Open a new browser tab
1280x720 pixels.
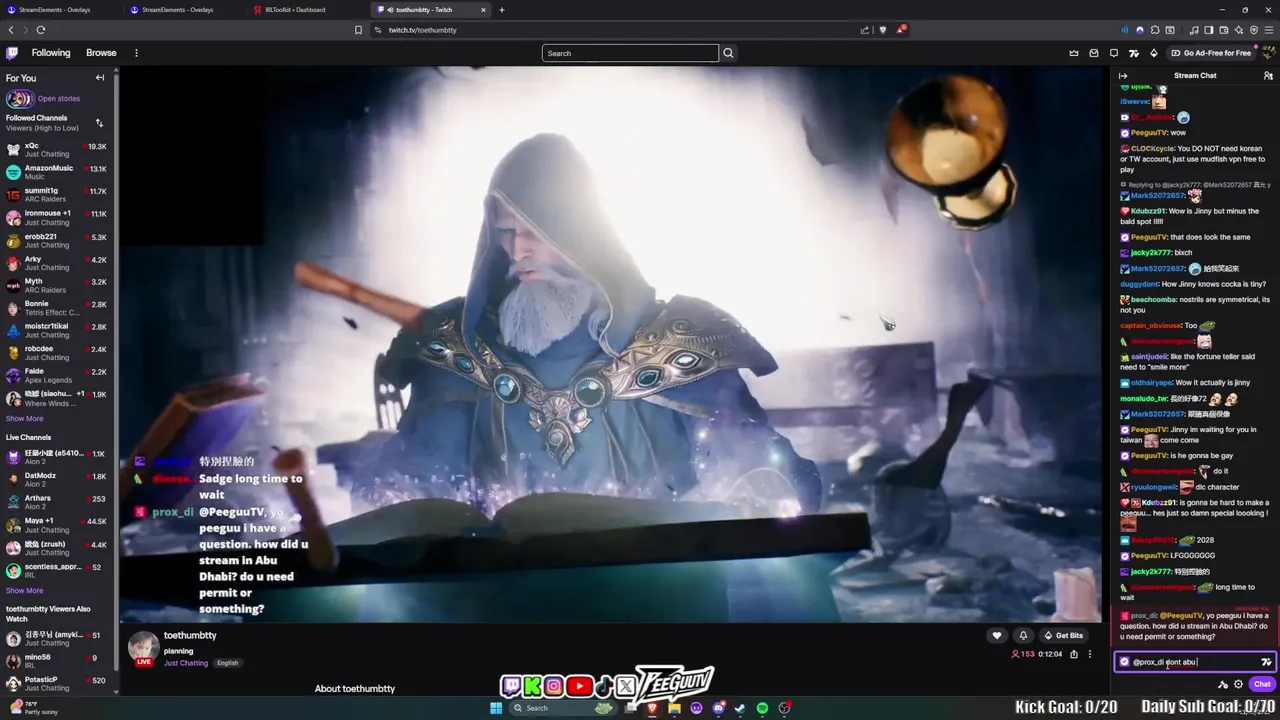click(x=502, y=10)
